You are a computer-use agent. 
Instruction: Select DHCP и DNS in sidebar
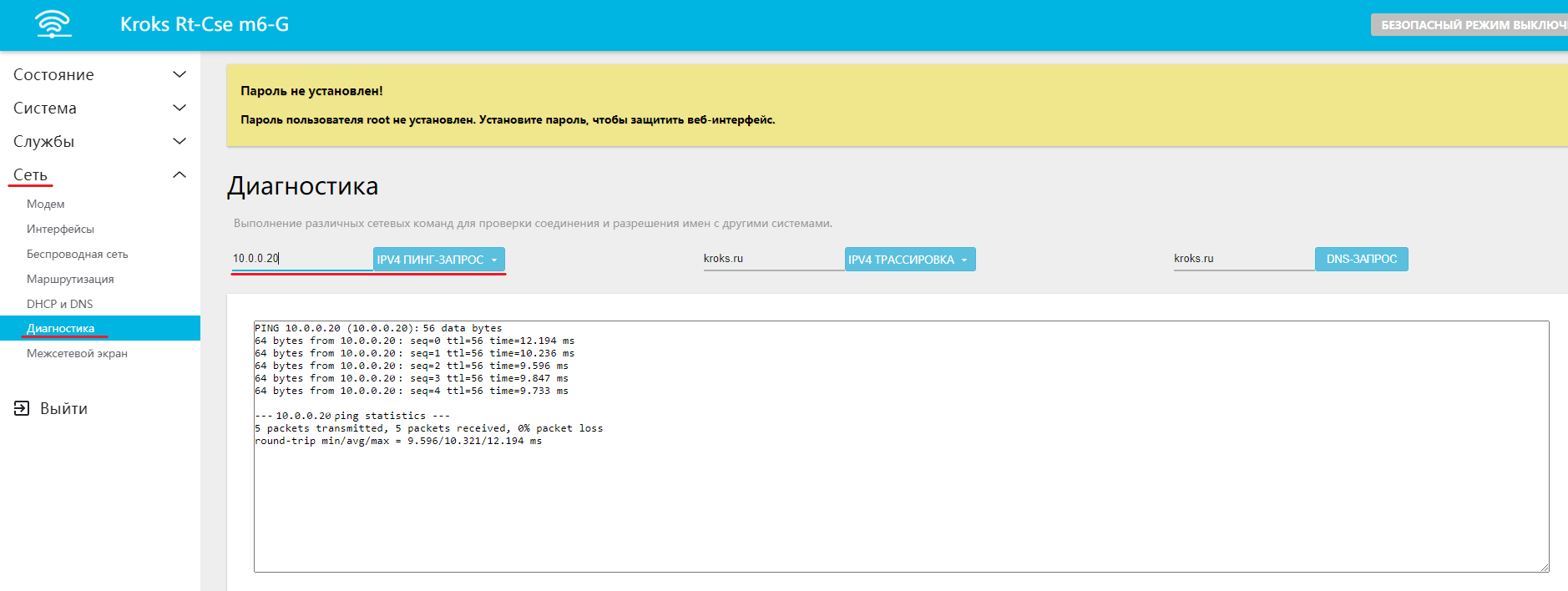59,304
